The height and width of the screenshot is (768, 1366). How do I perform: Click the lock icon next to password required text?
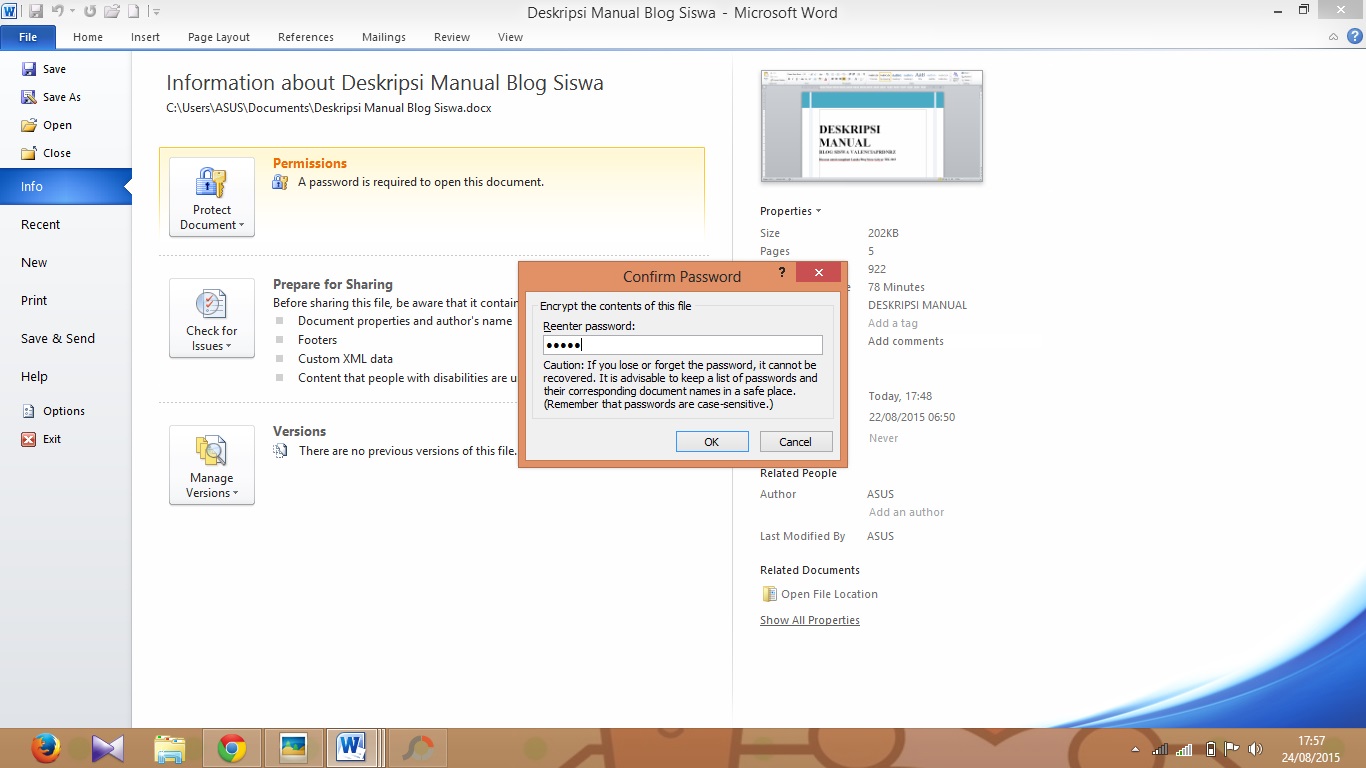[280, 182]
